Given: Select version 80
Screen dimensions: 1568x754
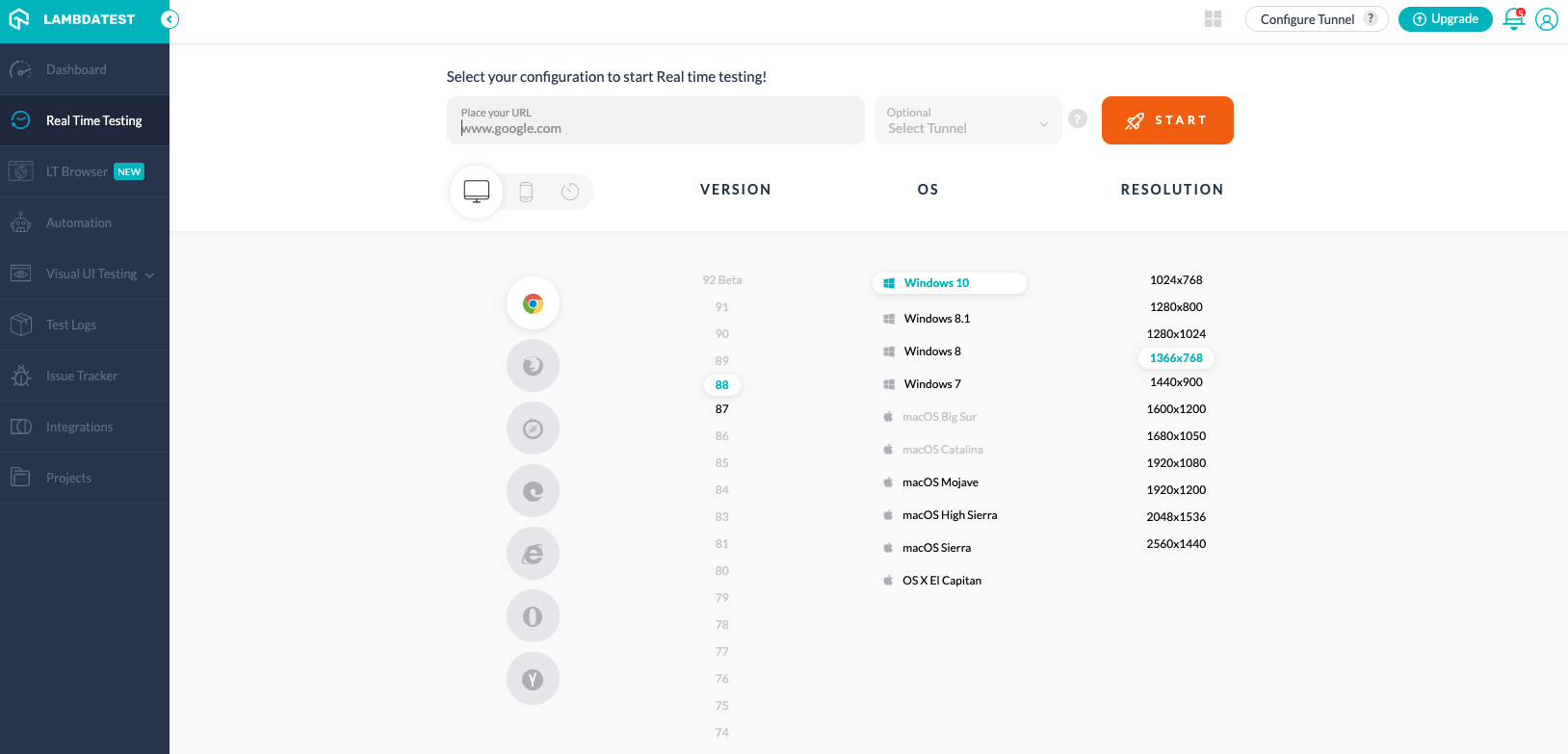Looking at the screenshot, I should point(722,571).
